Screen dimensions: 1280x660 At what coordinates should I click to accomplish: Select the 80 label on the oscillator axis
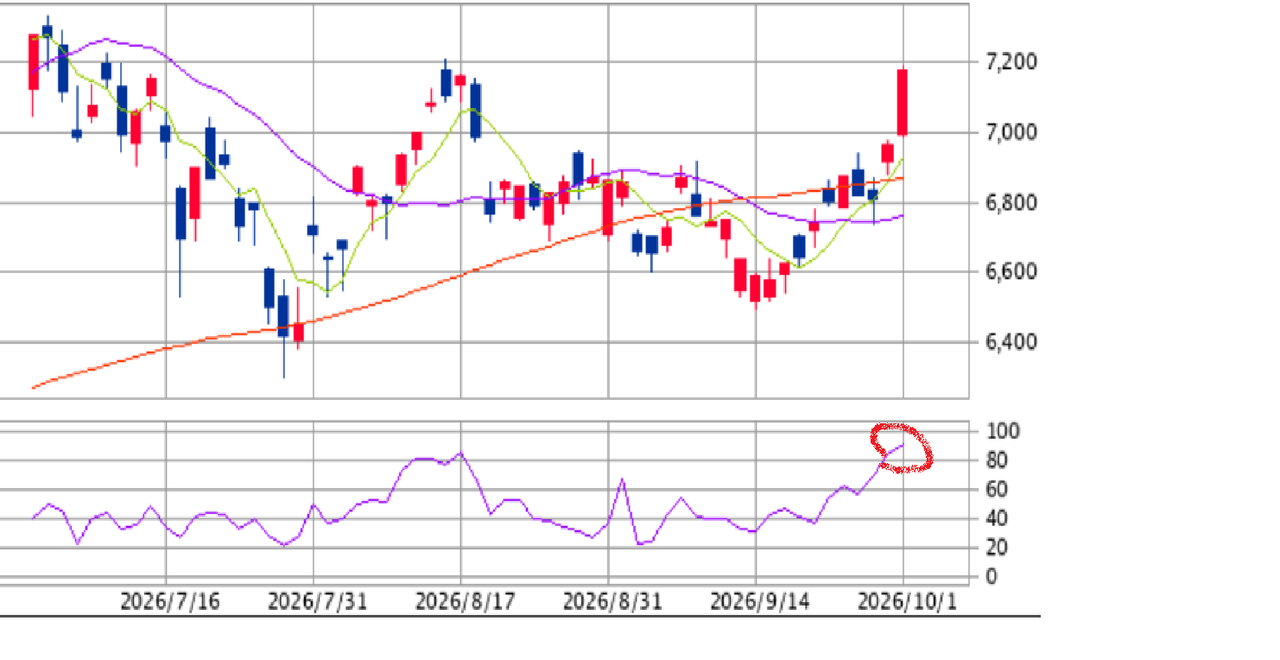(998, 461)
